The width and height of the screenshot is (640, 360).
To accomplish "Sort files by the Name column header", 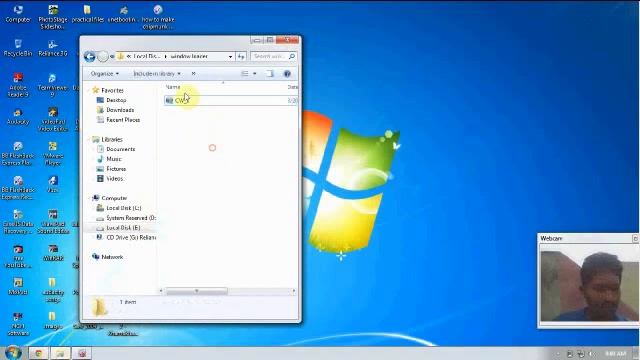I will (x=173, y=87).
